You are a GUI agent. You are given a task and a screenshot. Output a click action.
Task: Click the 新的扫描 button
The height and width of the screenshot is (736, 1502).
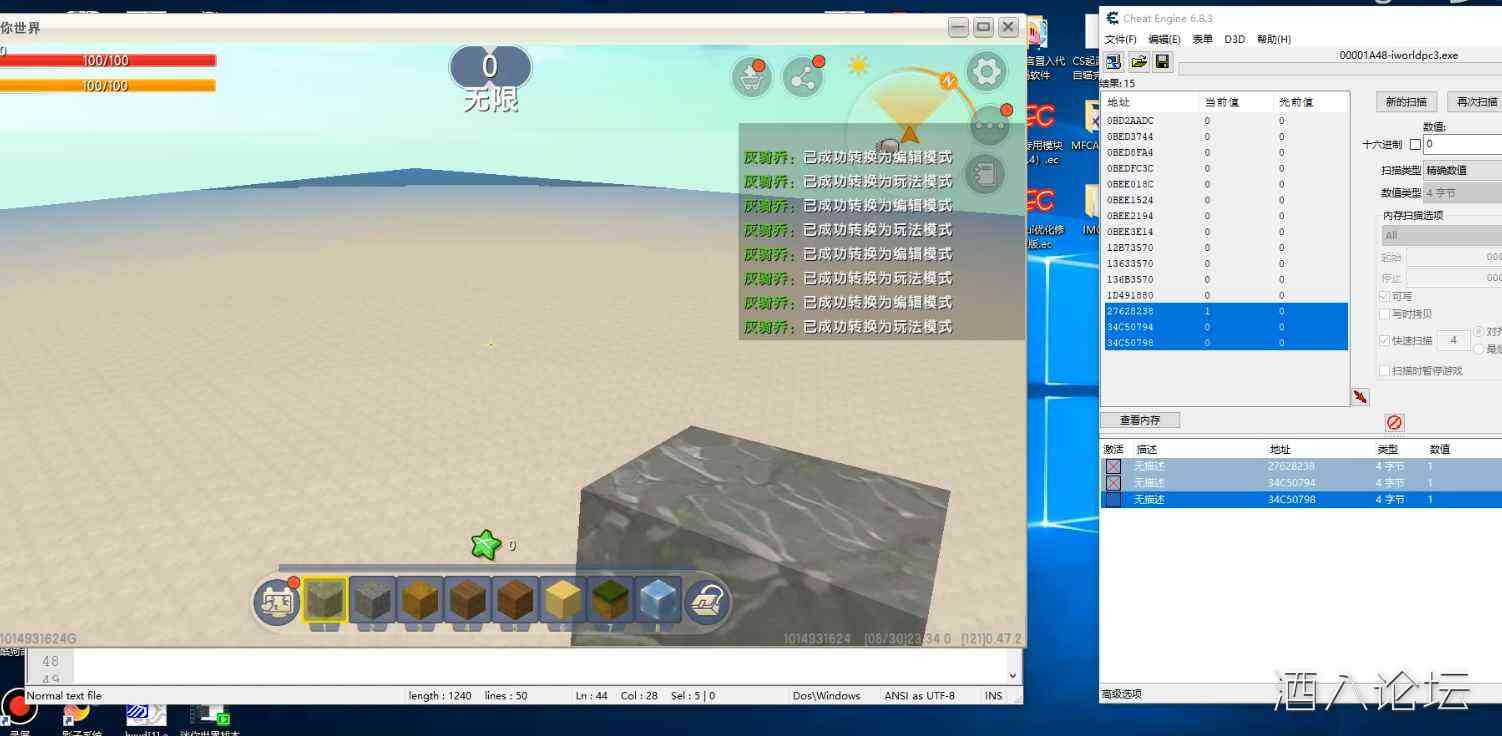pyautogui.click(x=1407, y=102)
